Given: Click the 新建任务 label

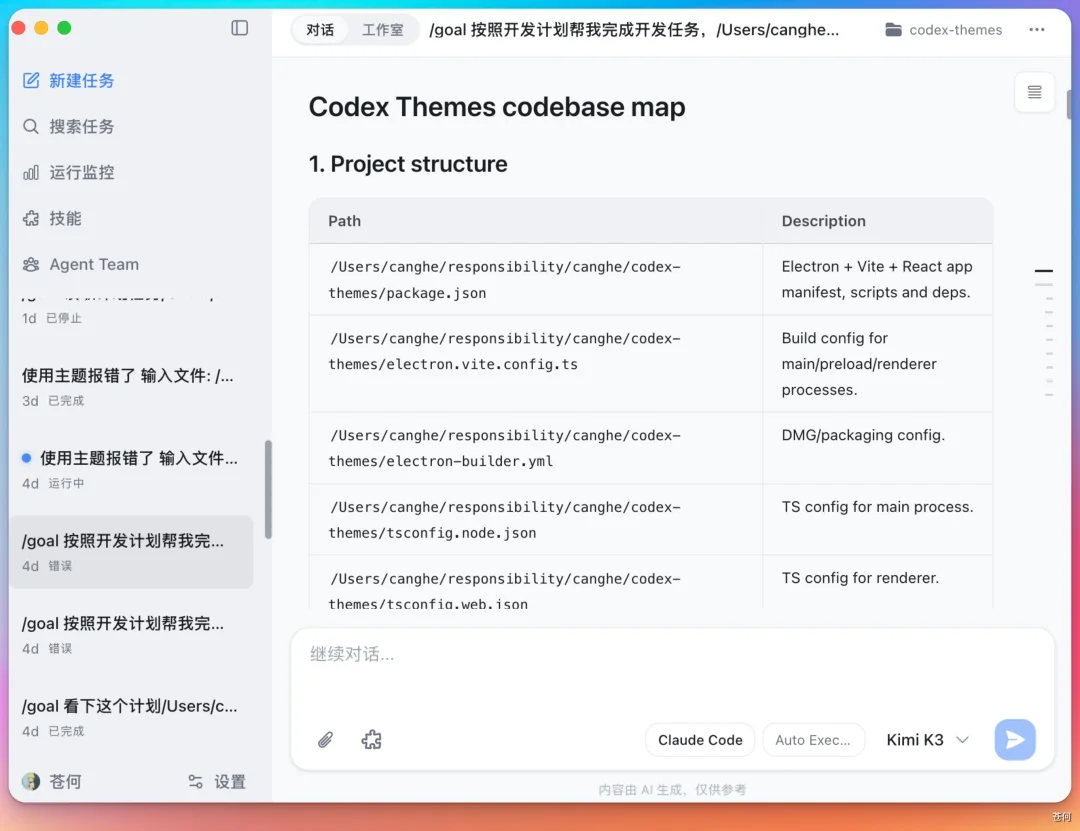Looking at the screenshot, I should pyautogui.click(x=82, y=81).
